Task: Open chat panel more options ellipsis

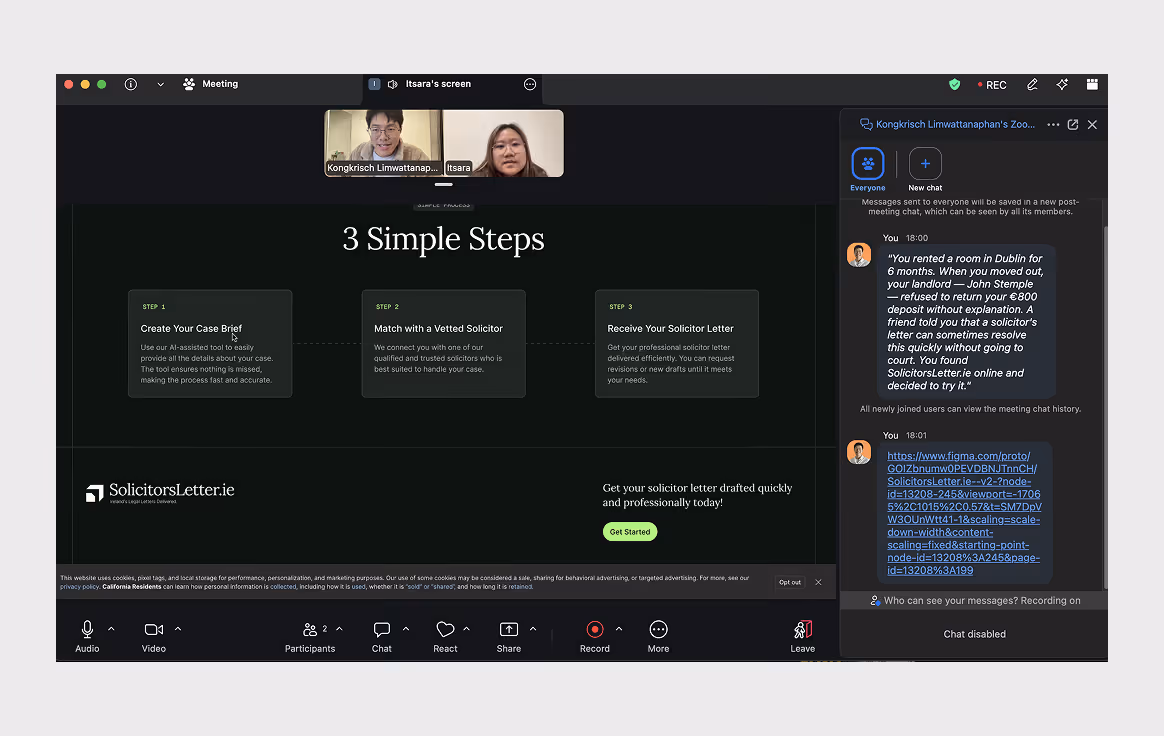Action: tap(1053, 125)
